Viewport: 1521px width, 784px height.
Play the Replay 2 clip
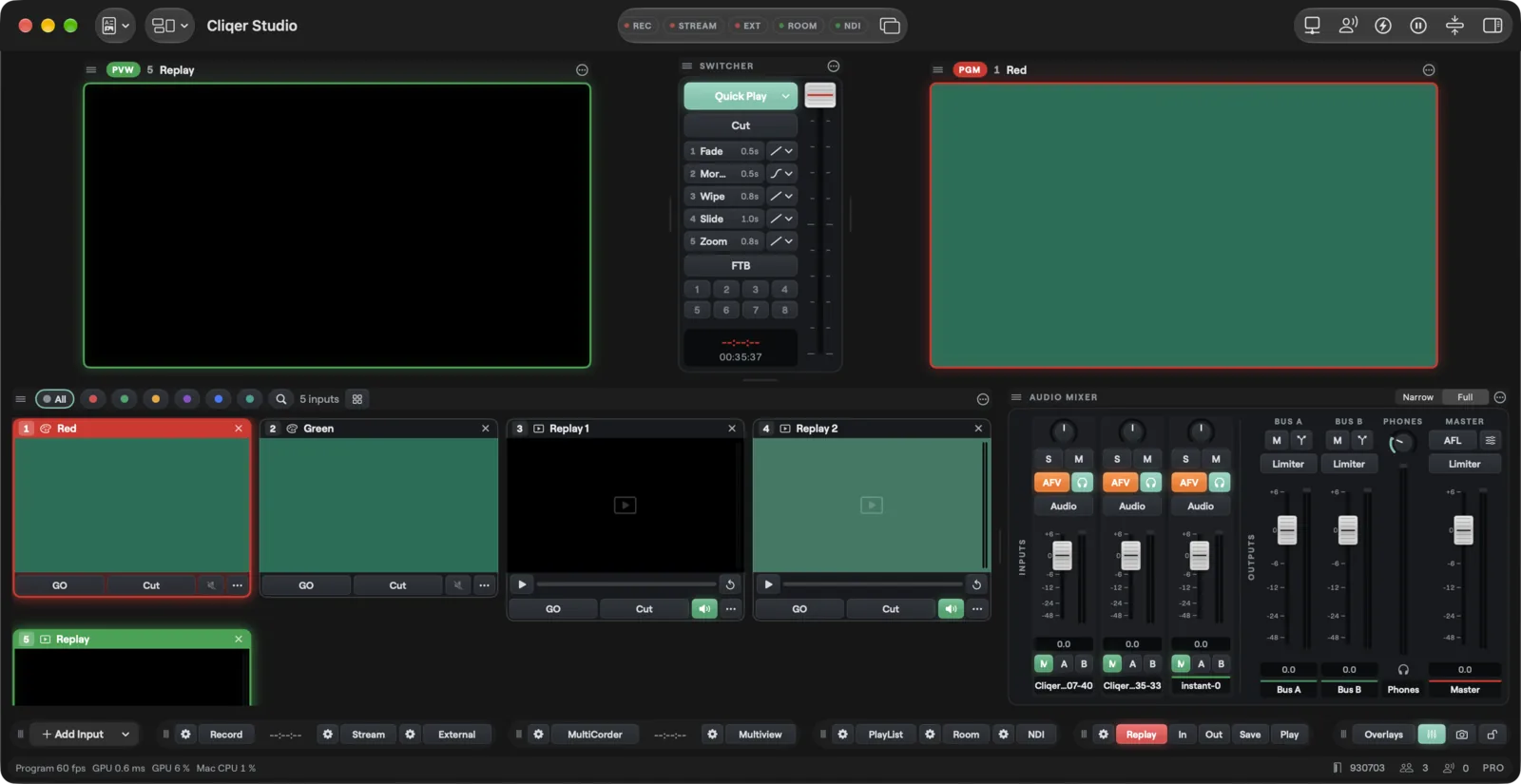tap(768, 584)
